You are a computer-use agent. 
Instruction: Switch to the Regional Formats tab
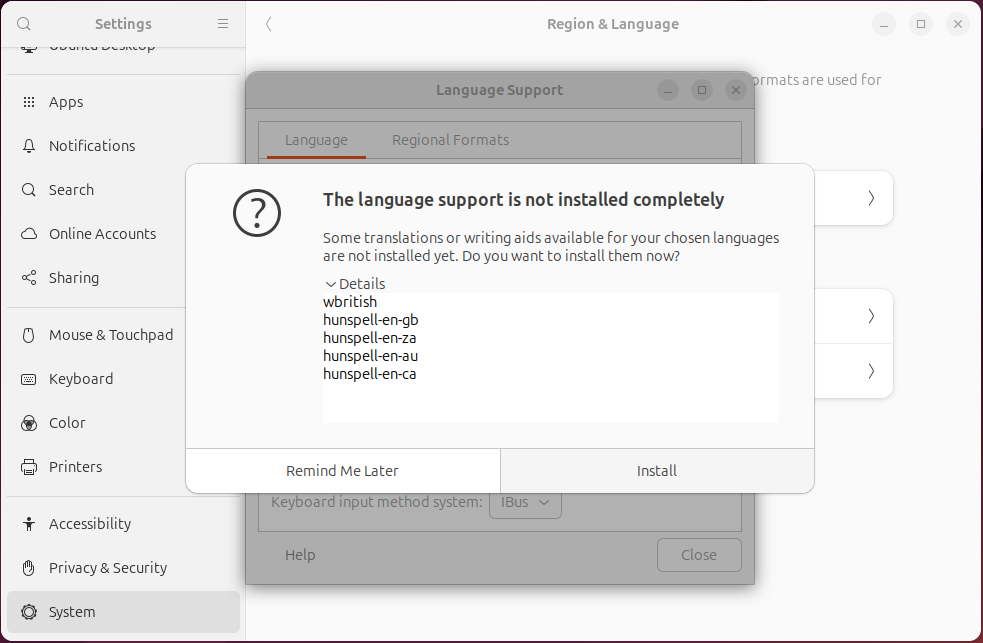click(450, 140)
